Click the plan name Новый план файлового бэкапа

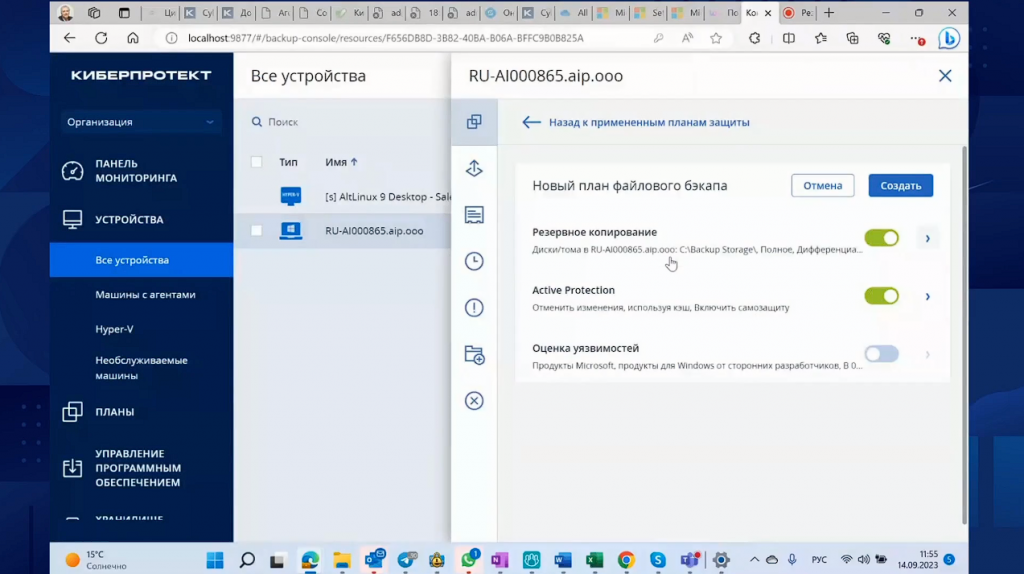click(630, 185)
